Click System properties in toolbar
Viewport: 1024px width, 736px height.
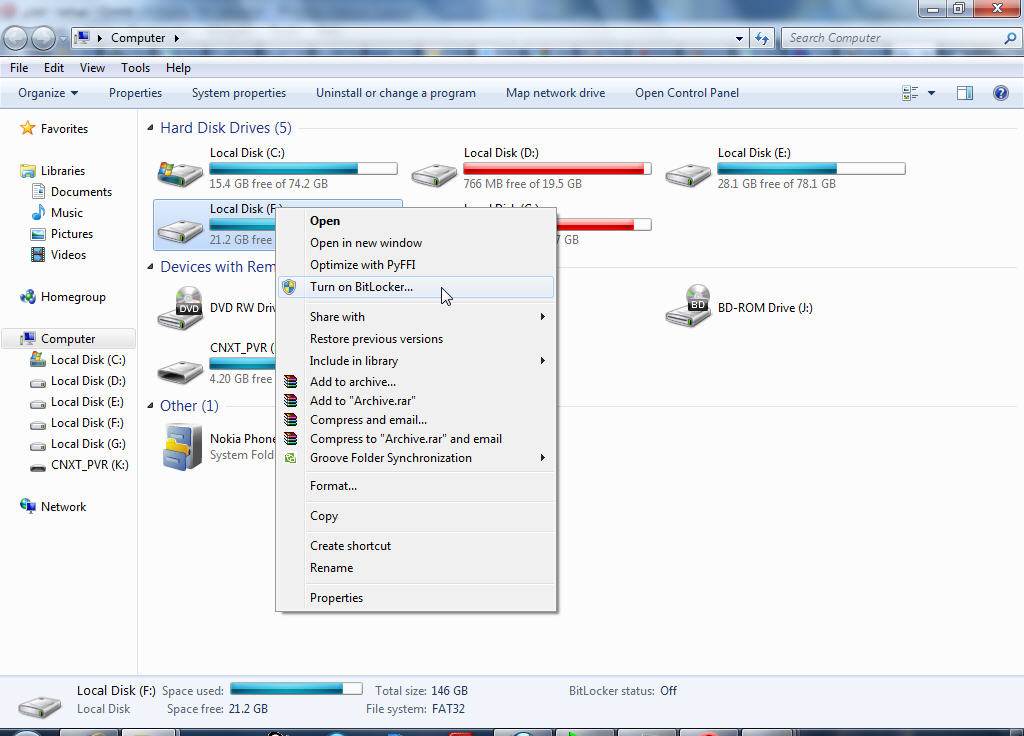239,93
